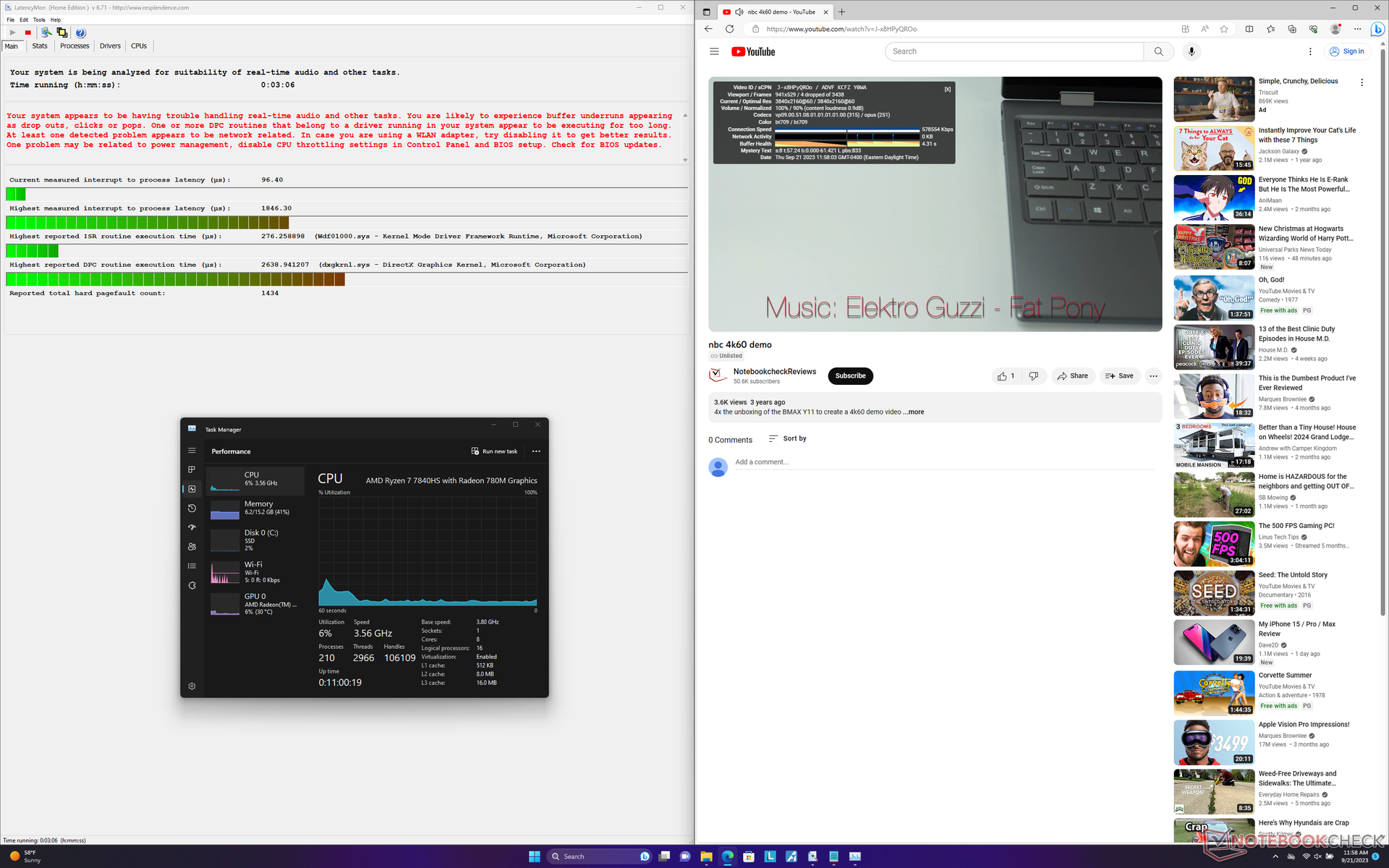Open YouTube hamburger guide menu

coord(714,51)
